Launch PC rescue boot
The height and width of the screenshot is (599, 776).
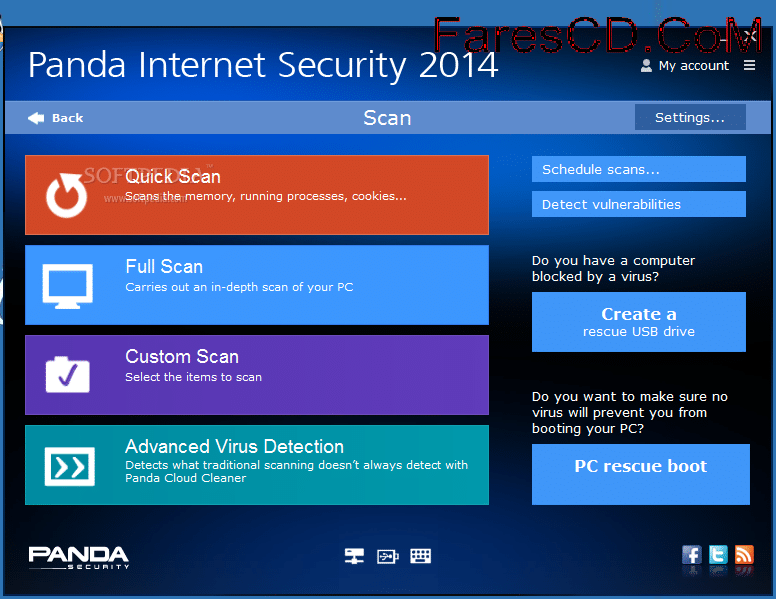coord(640,474)
